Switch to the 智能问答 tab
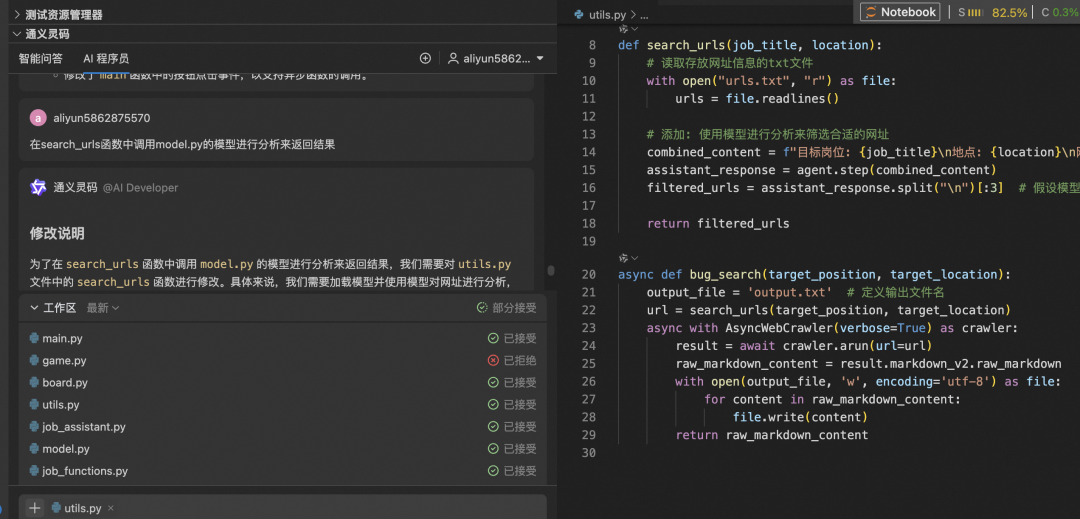 41,59
